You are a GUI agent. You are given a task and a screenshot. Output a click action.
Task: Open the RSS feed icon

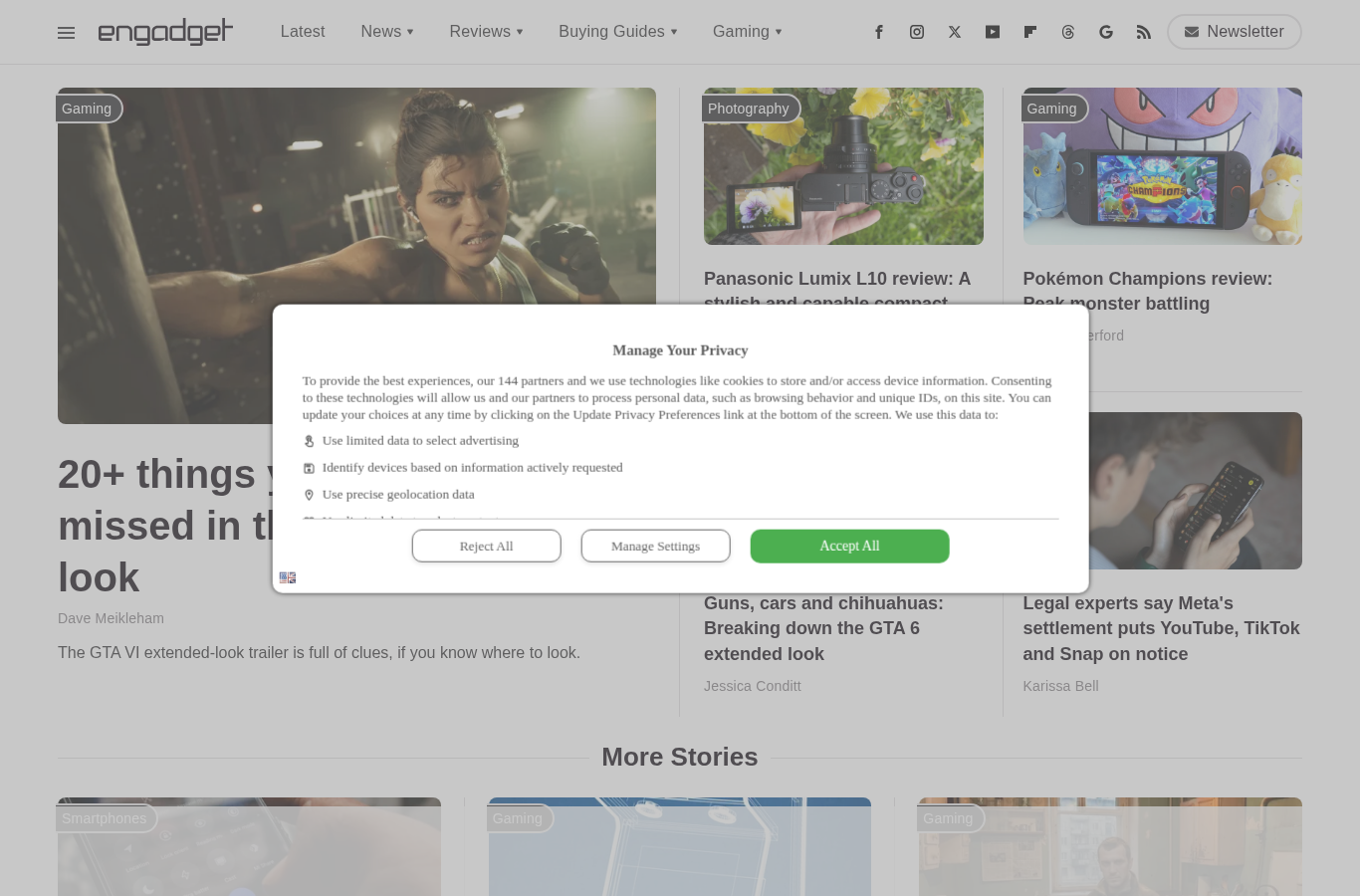(1144, 32)
